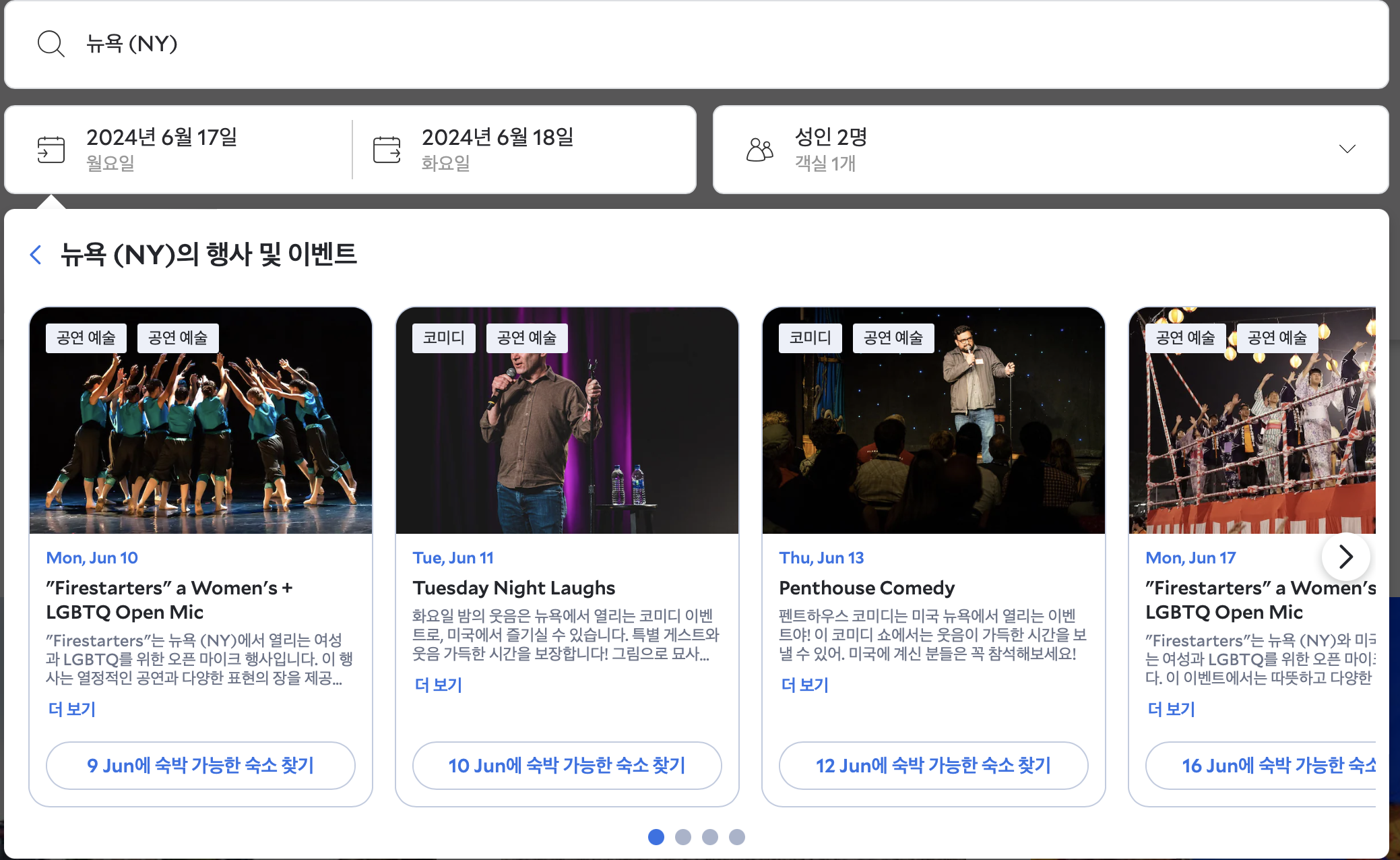
Task: Go back with the left chevron arrow
Action: pyautogui.click(x=36, y=255)
